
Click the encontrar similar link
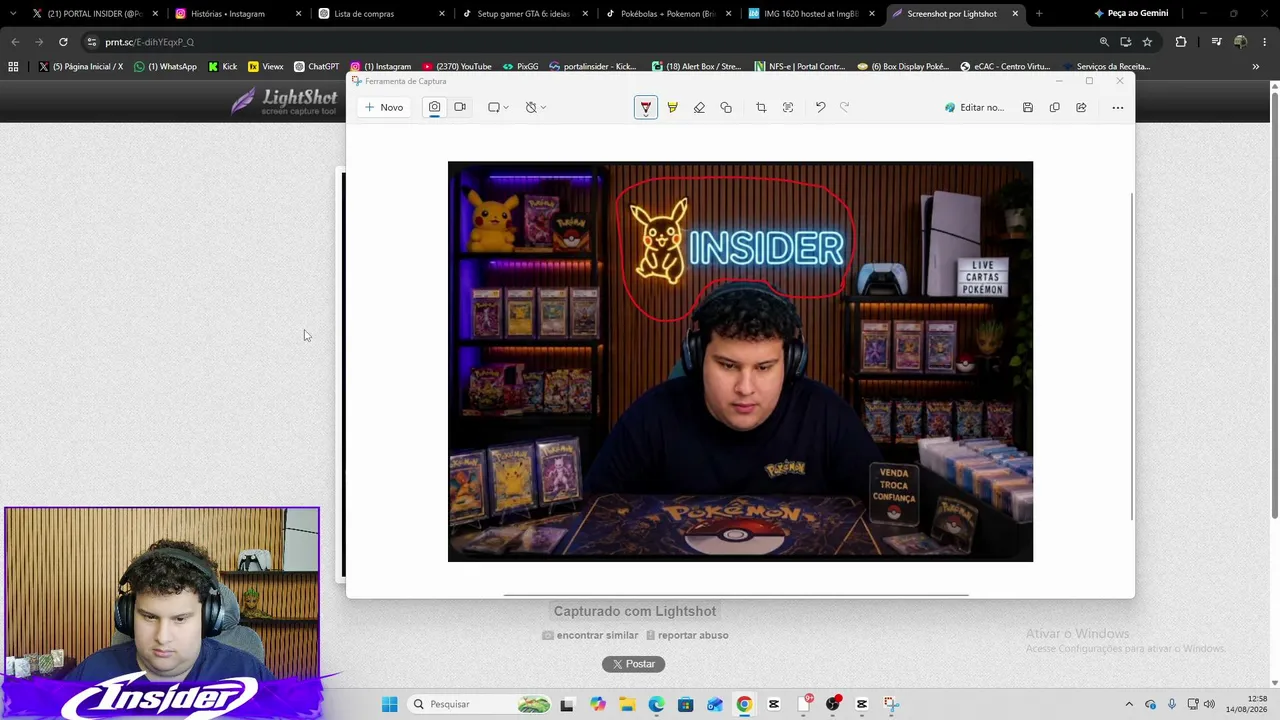pyautogui.click(x=590, y=635)
